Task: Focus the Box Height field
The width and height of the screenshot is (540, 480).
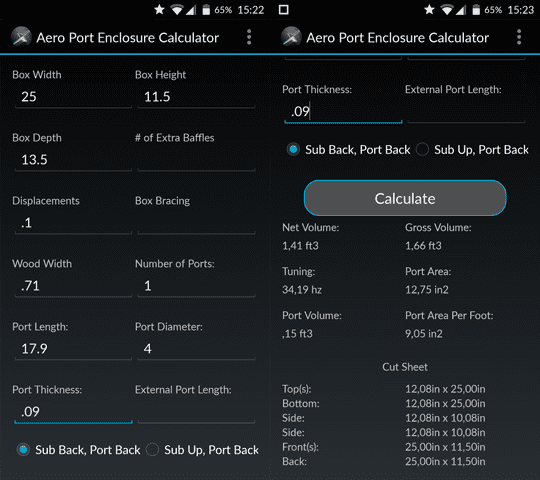Action: tap(196, 97)
